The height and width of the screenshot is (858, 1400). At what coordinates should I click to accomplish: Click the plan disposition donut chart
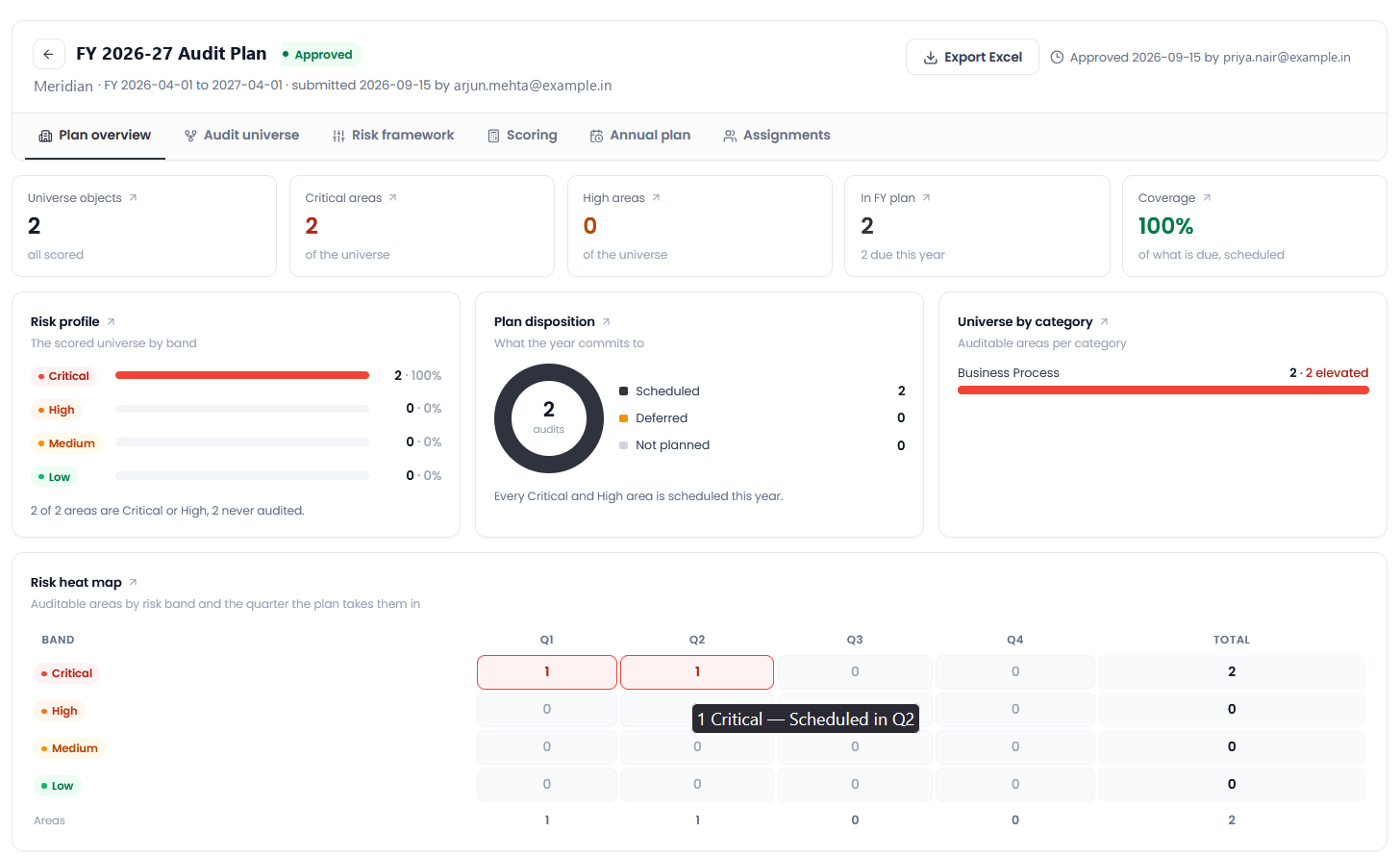(x=549, y=418)
